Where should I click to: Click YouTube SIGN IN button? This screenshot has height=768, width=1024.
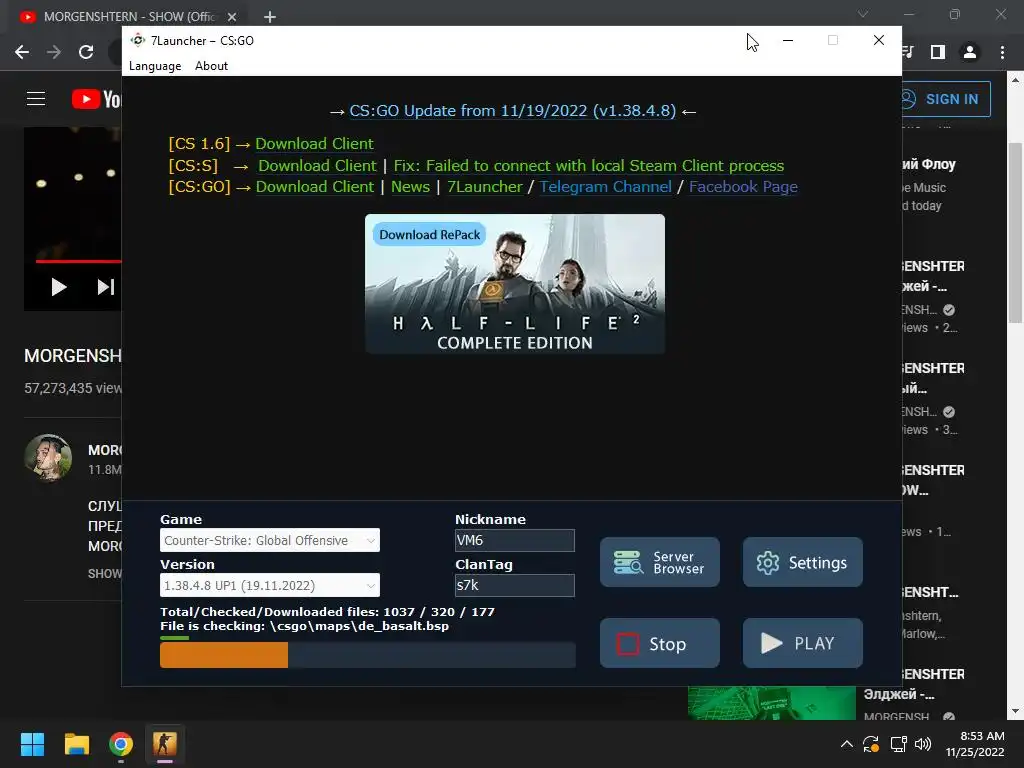coord(946,99)
